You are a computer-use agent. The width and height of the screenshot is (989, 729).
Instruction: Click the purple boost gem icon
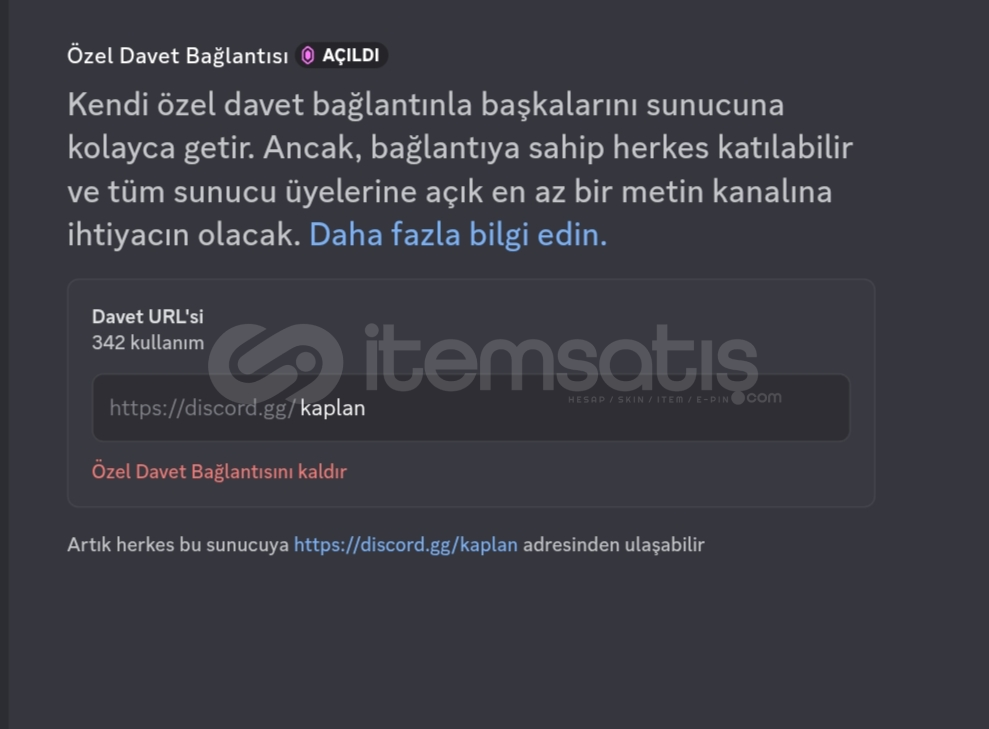tap(308, 55)
